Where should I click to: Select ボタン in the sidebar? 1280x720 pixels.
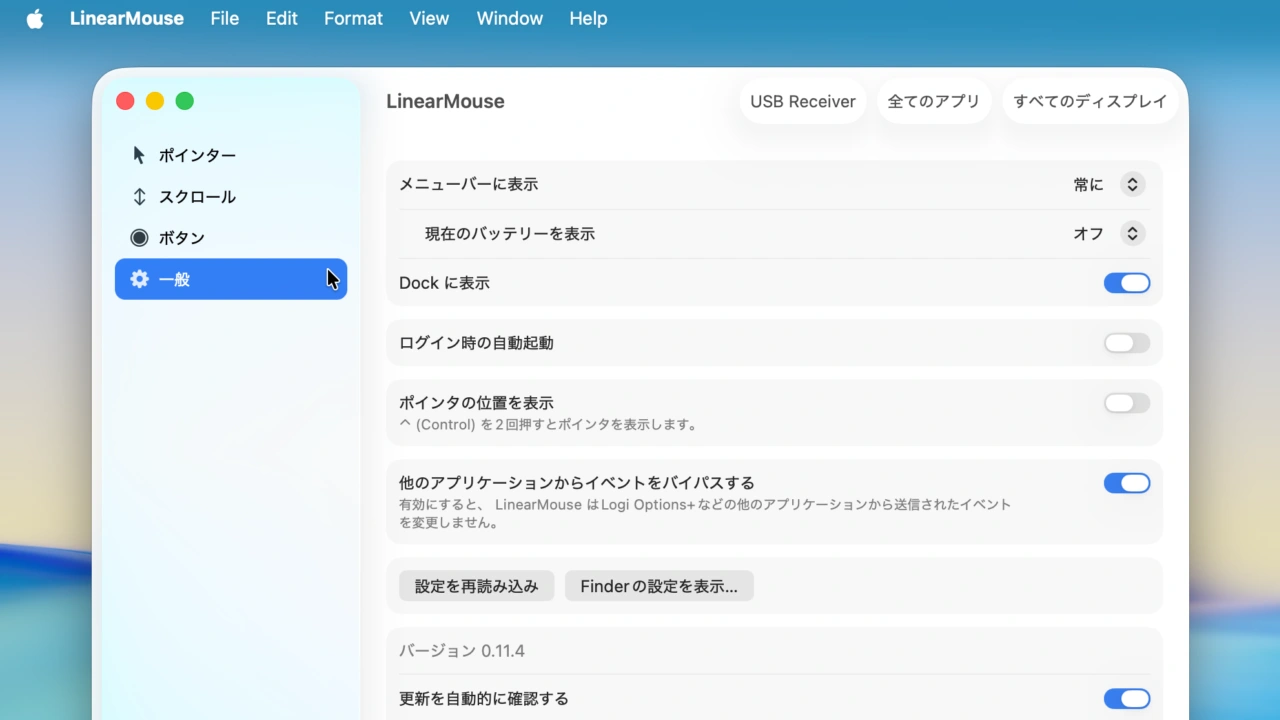pyautogui.click(x=231, y=238)
